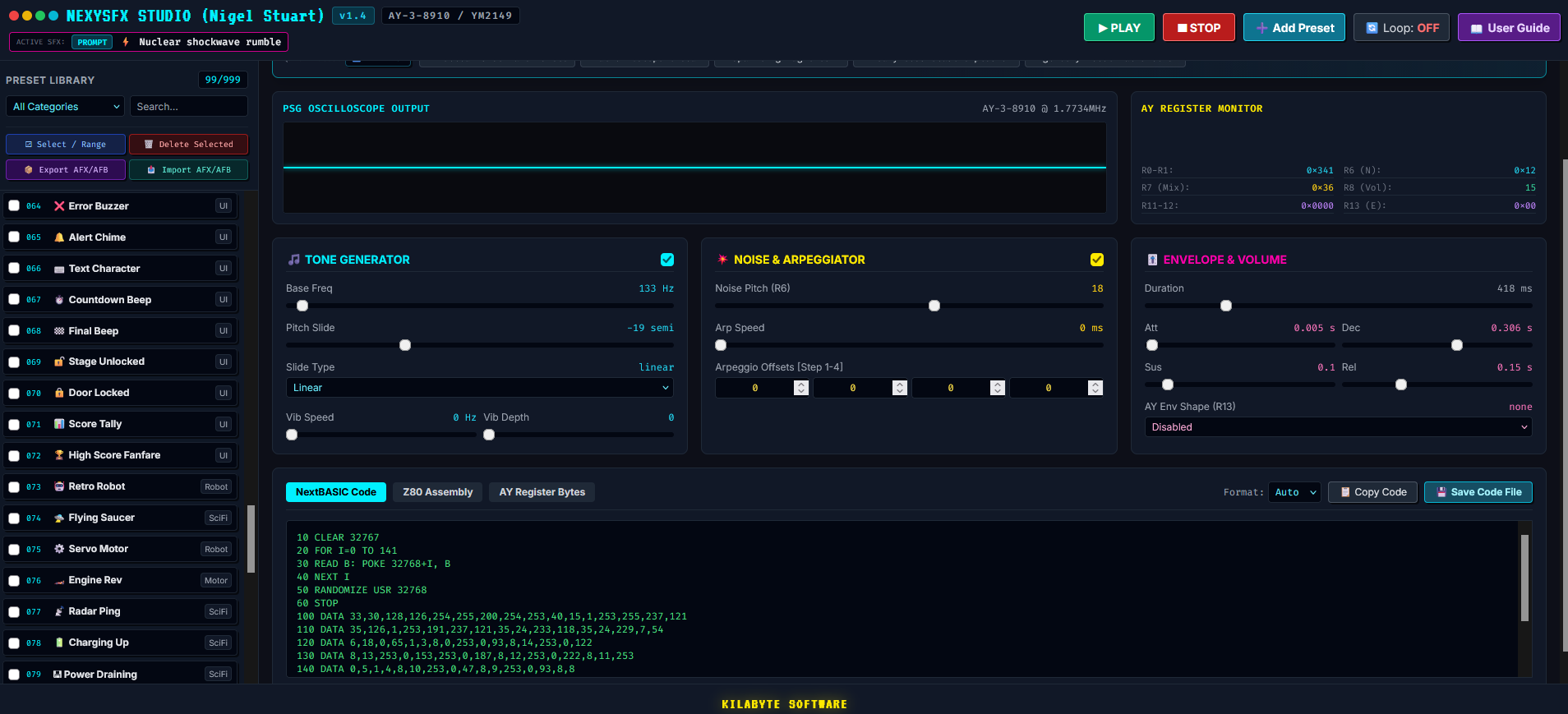Screen dimensions: 1568x714
Task: Click the Retro Robot face icon
Action: click(59, 486)
